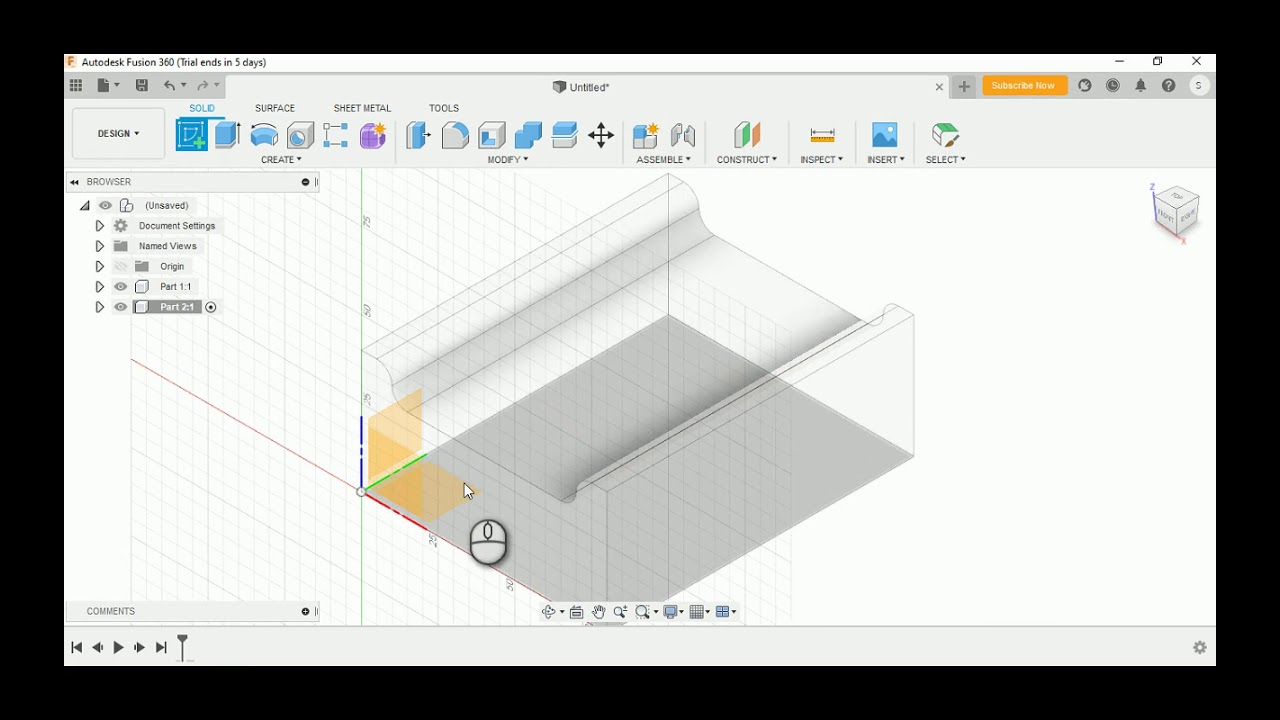Open the DESIGN workspace dropdown

118,134
